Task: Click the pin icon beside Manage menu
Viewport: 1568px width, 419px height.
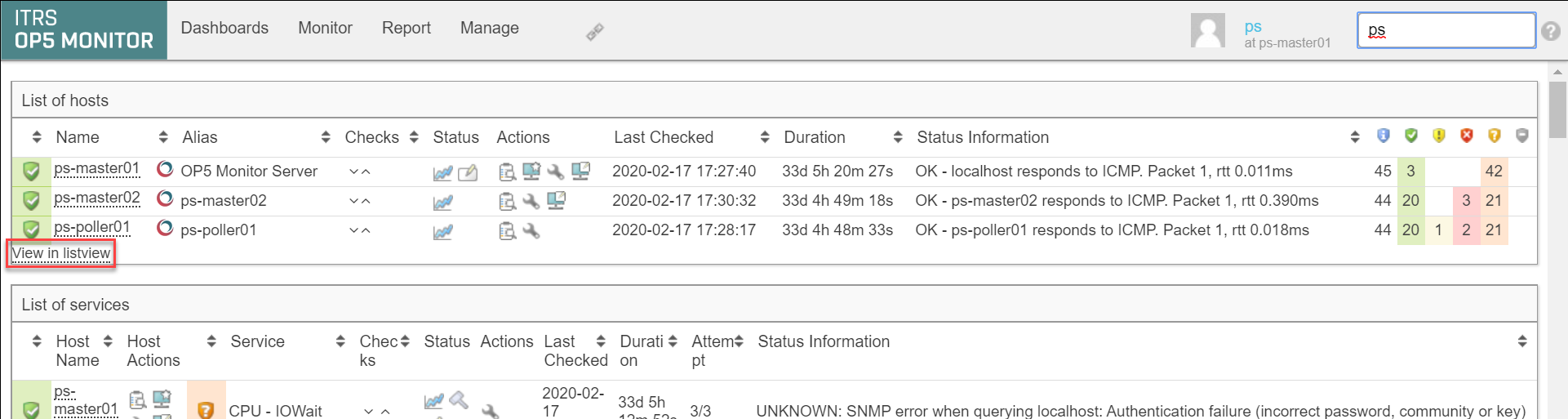Action: 595,32
